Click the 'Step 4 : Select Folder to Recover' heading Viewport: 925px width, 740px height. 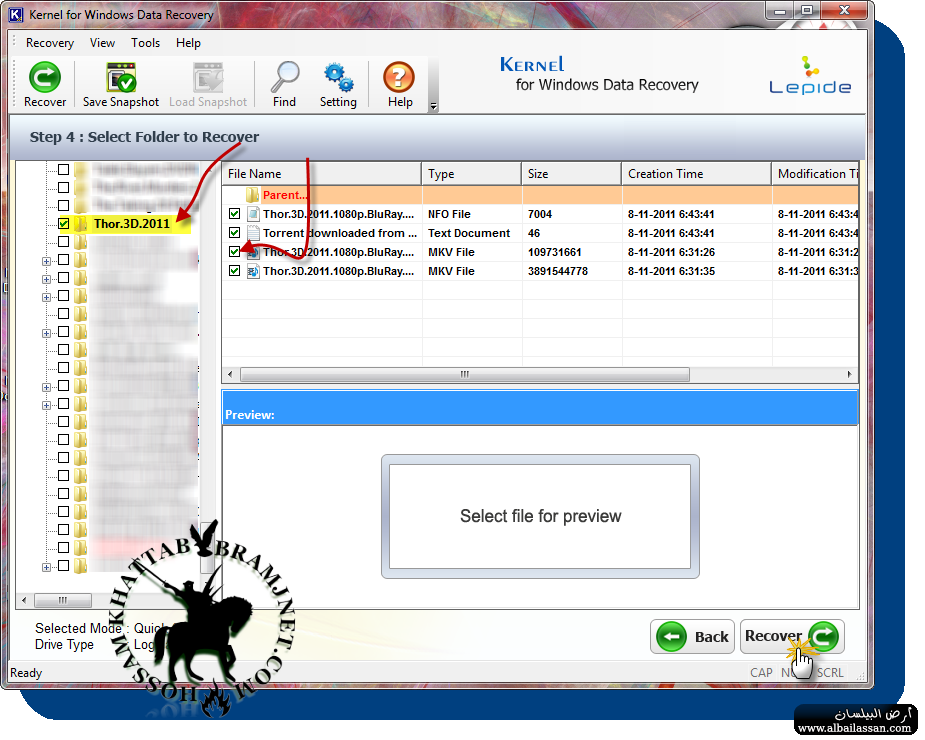[145, 137]
